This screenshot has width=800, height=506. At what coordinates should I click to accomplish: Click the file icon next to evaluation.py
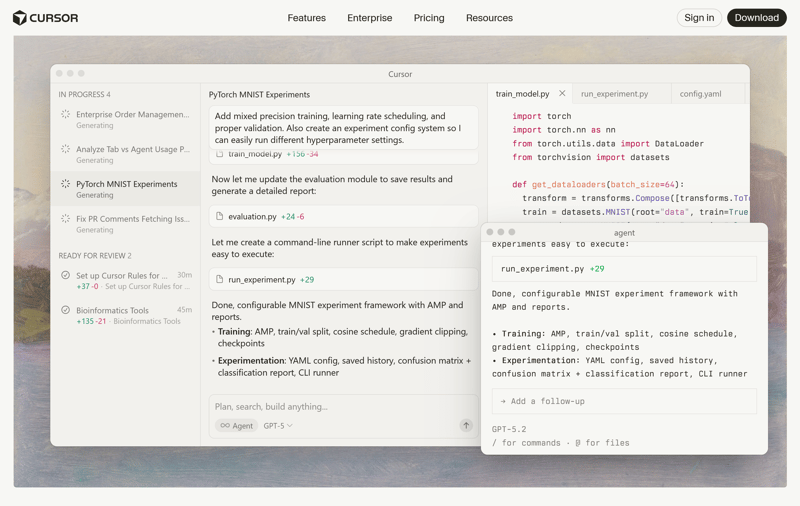[x=220, y=216]
